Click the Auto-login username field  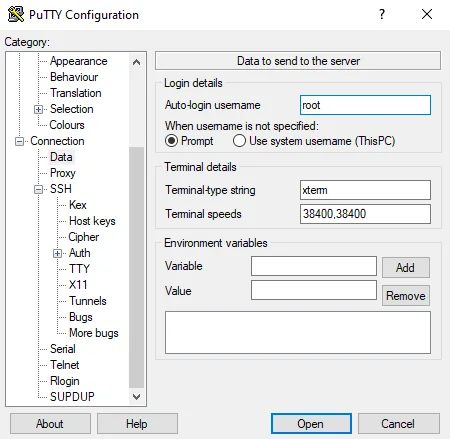coord(365,105)
